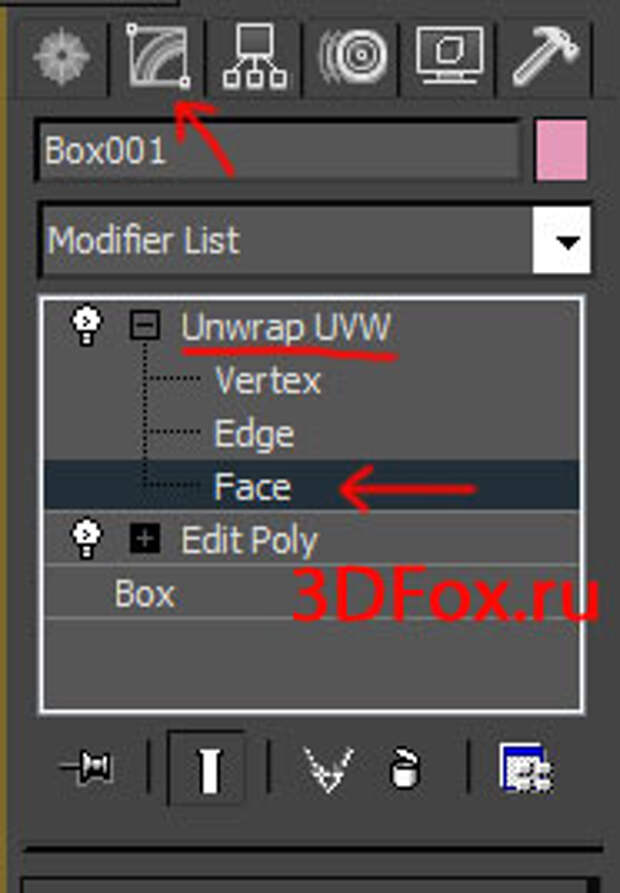Toggle the Edit Poly lightbulb
620x893 pixels.
point(86,538)
